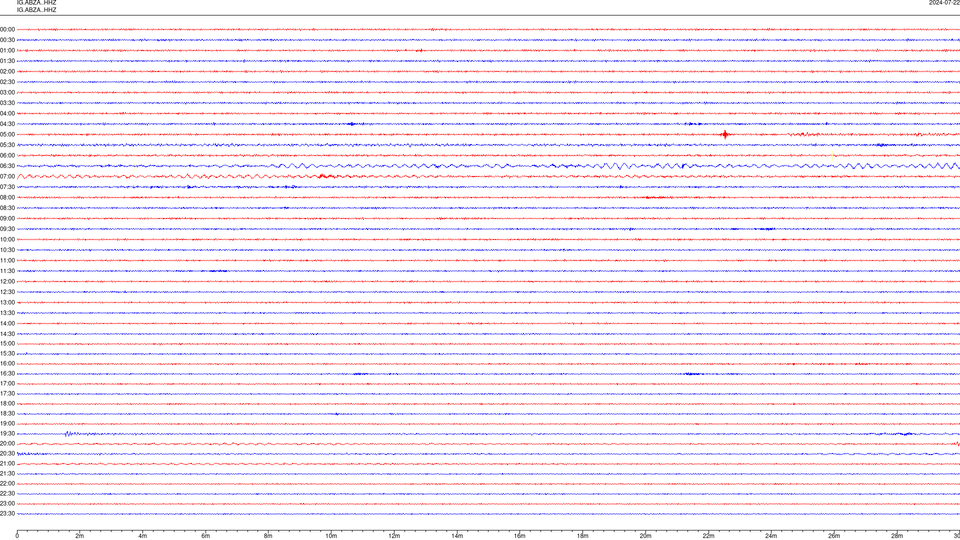Click the 06:00 time label
Image resolution: width=960 pixels, height=540 pixels.
coord(7,156)
